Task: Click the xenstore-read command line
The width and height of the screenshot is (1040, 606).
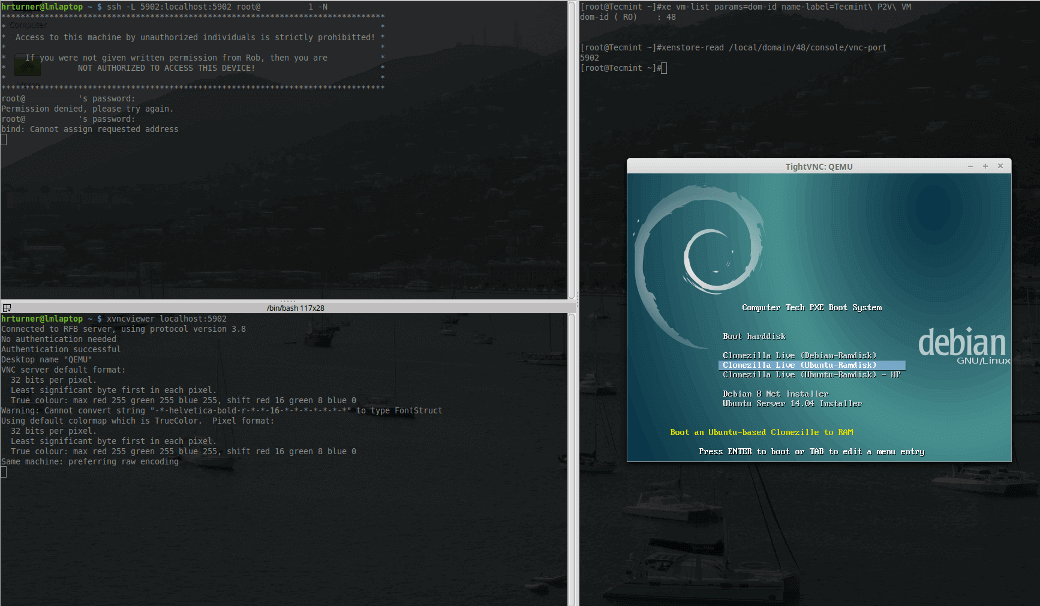Action: point(770,47)
